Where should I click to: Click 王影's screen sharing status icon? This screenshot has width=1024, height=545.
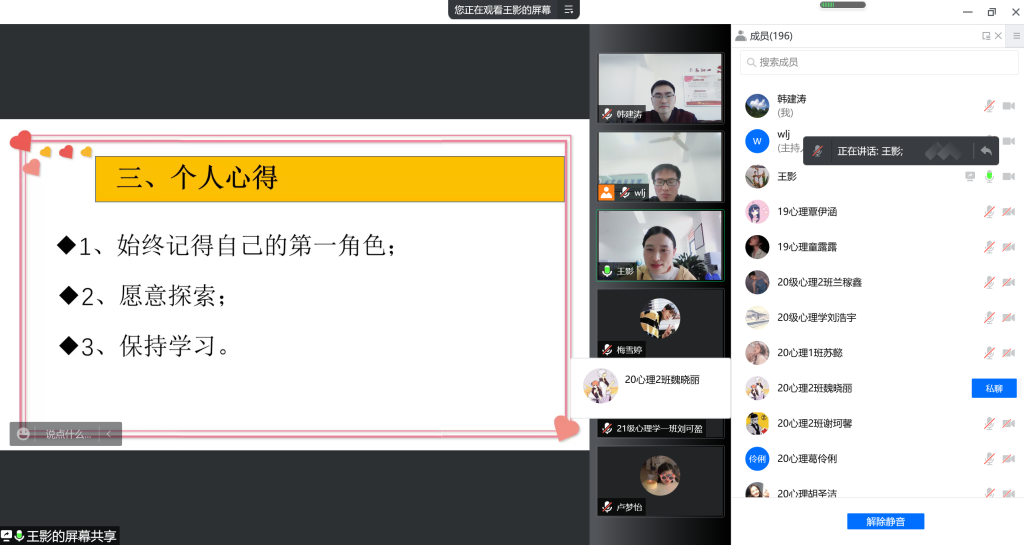[x=969, y=177]
